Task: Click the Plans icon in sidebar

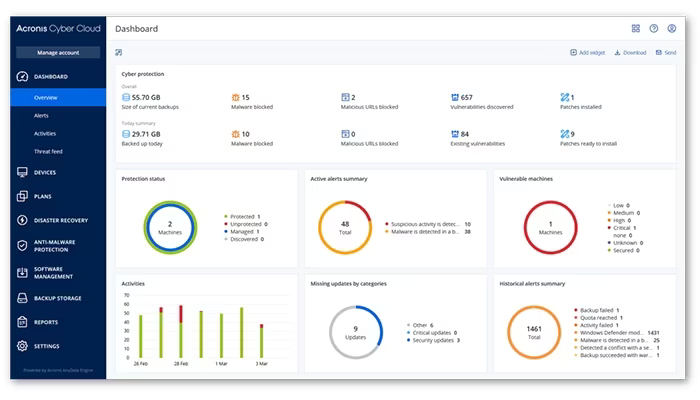Action: 22,196
